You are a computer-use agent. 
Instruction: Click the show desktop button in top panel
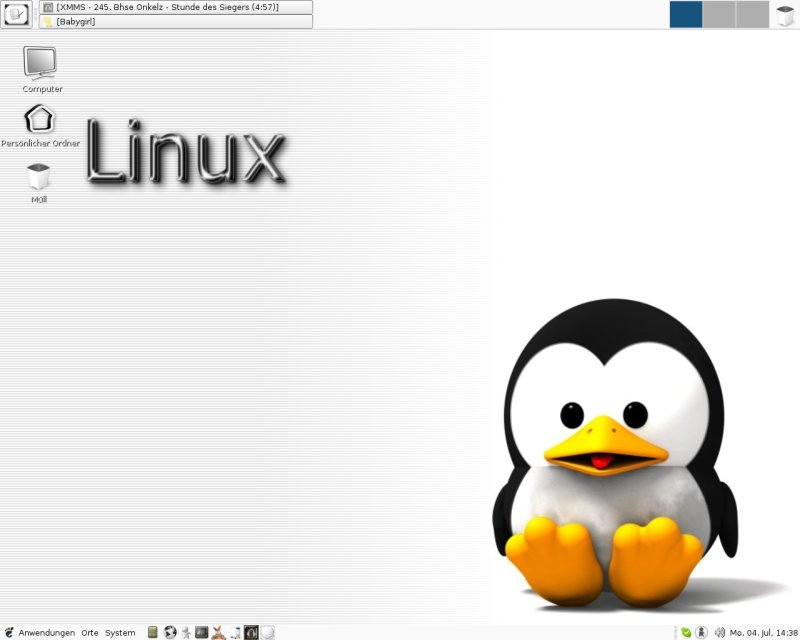pos(16,14)
